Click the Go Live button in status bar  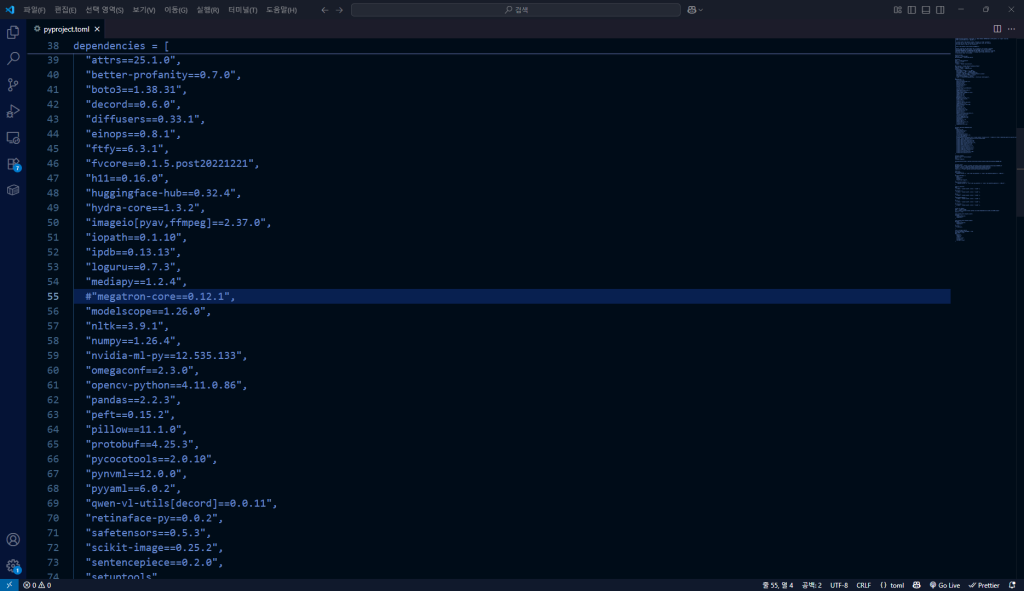[944, 585]
